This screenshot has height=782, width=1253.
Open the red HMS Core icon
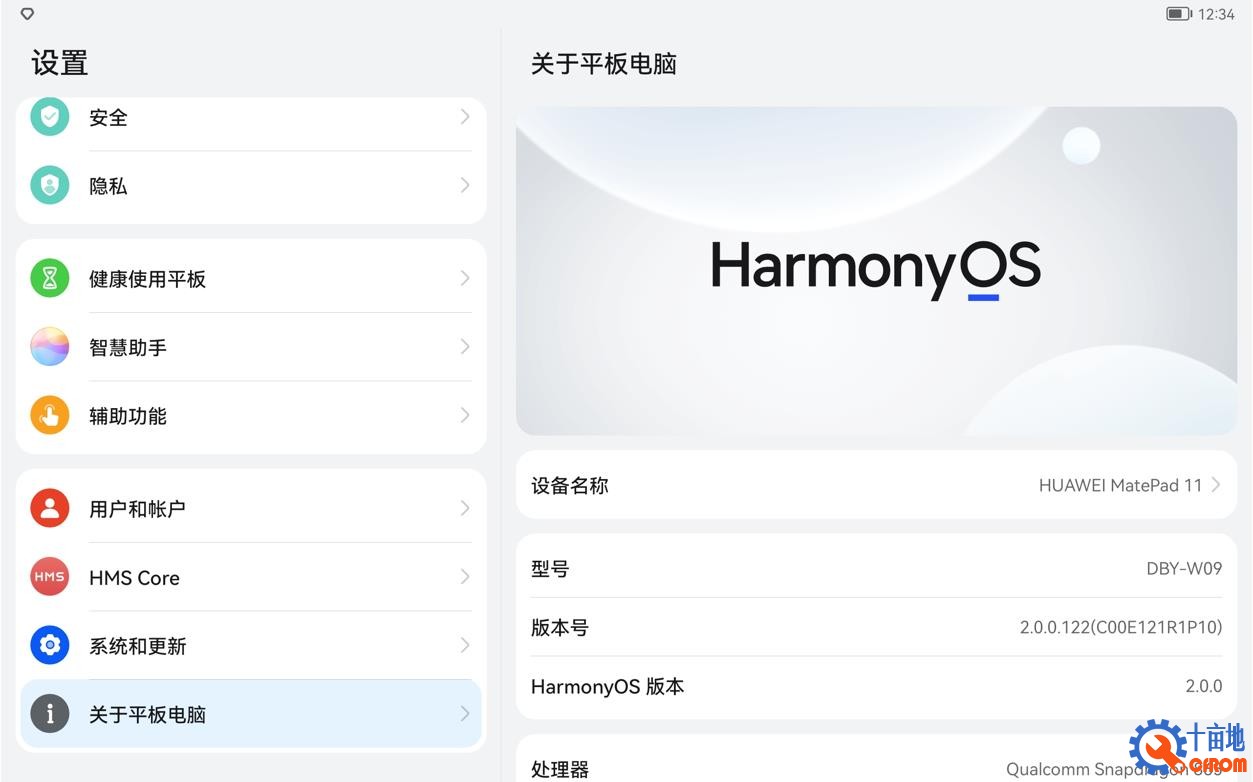click(x=49, y=577)
